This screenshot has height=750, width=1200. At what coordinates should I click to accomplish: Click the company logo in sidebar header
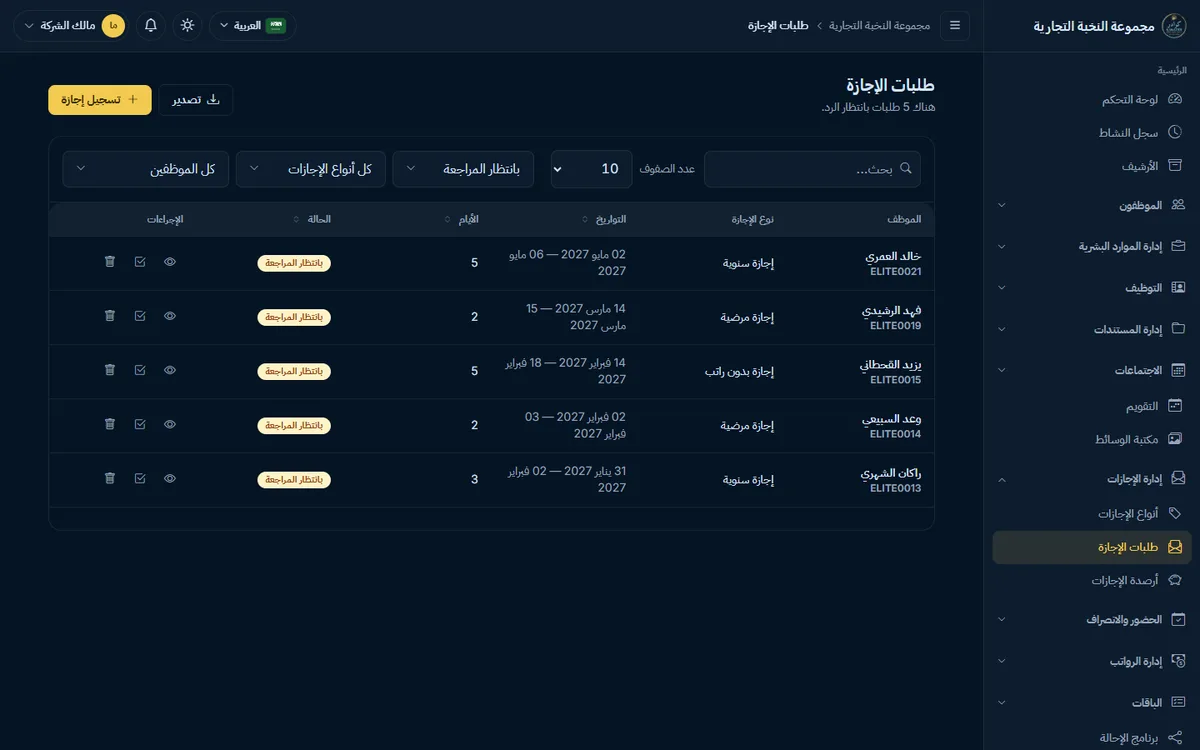1173,25
